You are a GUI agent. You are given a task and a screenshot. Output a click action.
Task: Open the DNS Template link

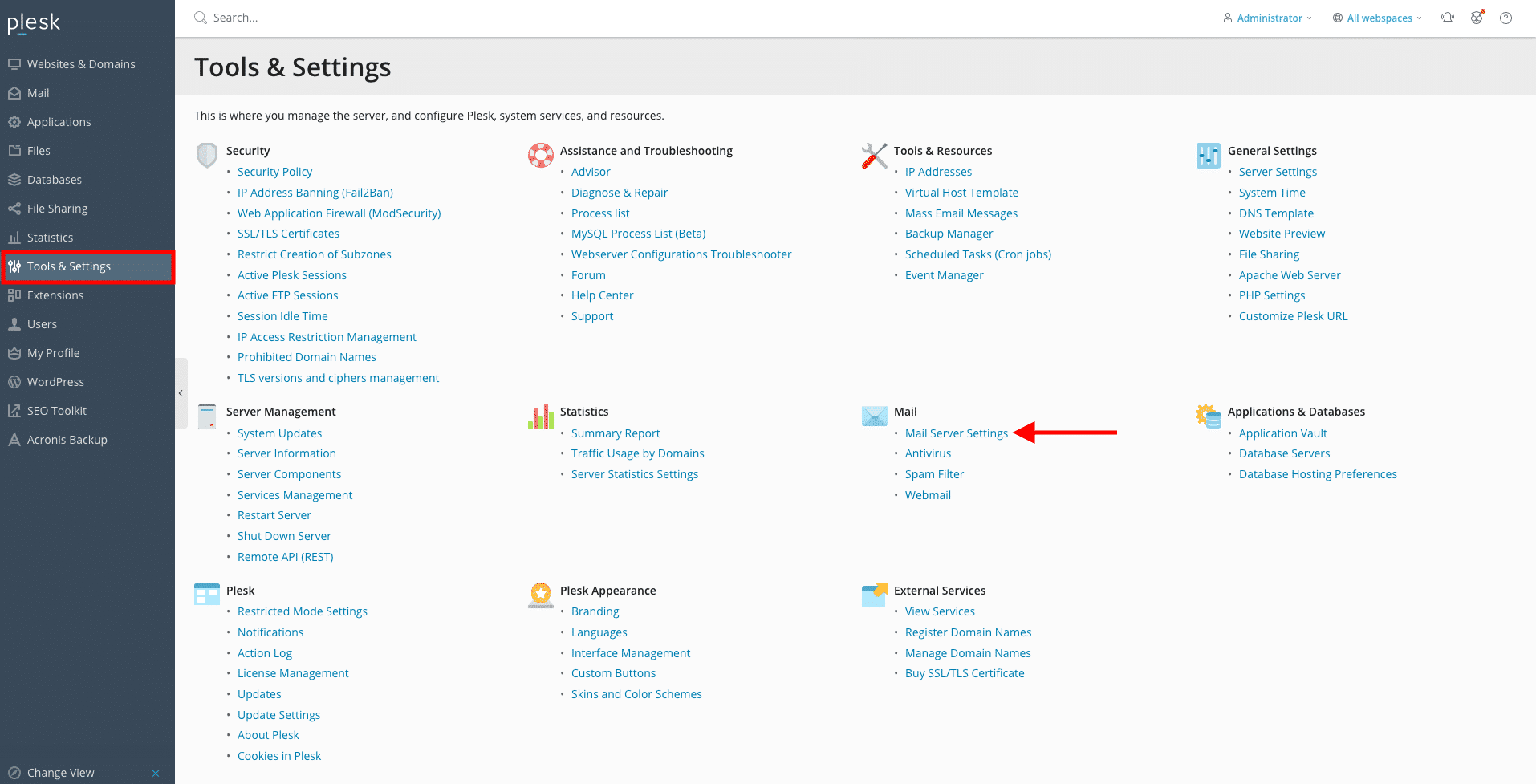(1276, 213)
